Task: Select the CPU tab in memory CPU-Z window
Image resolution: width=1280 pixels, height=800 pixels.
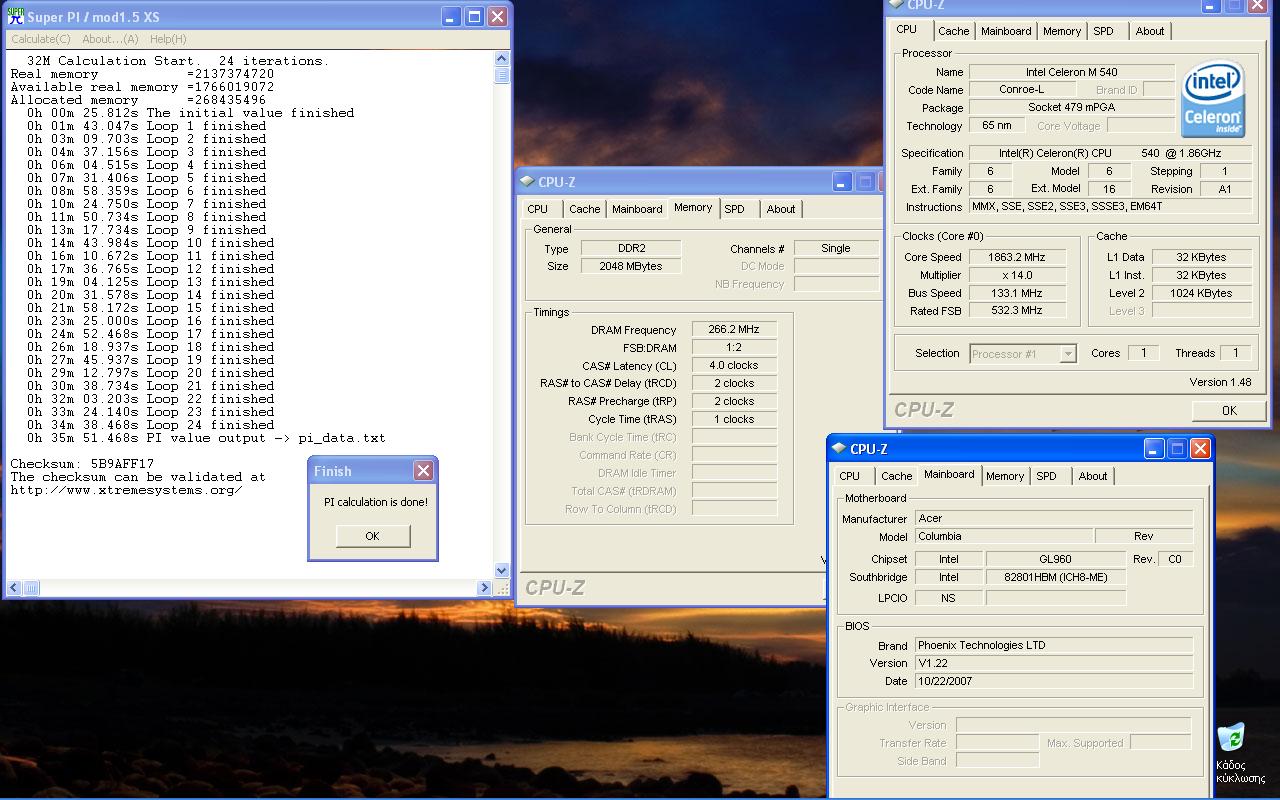Action: pyautogui.click(x=538, y=209)
